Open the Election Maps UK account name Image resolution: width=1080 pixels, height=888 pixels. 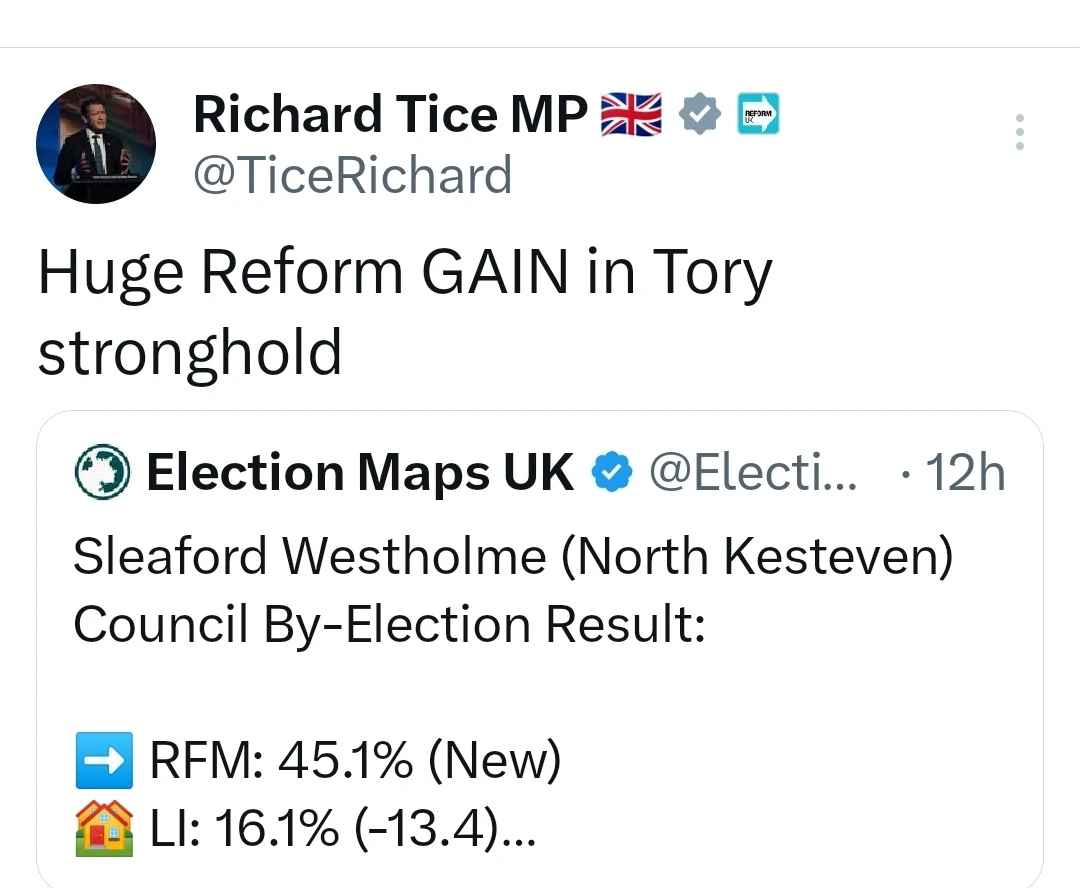(360, 473)
